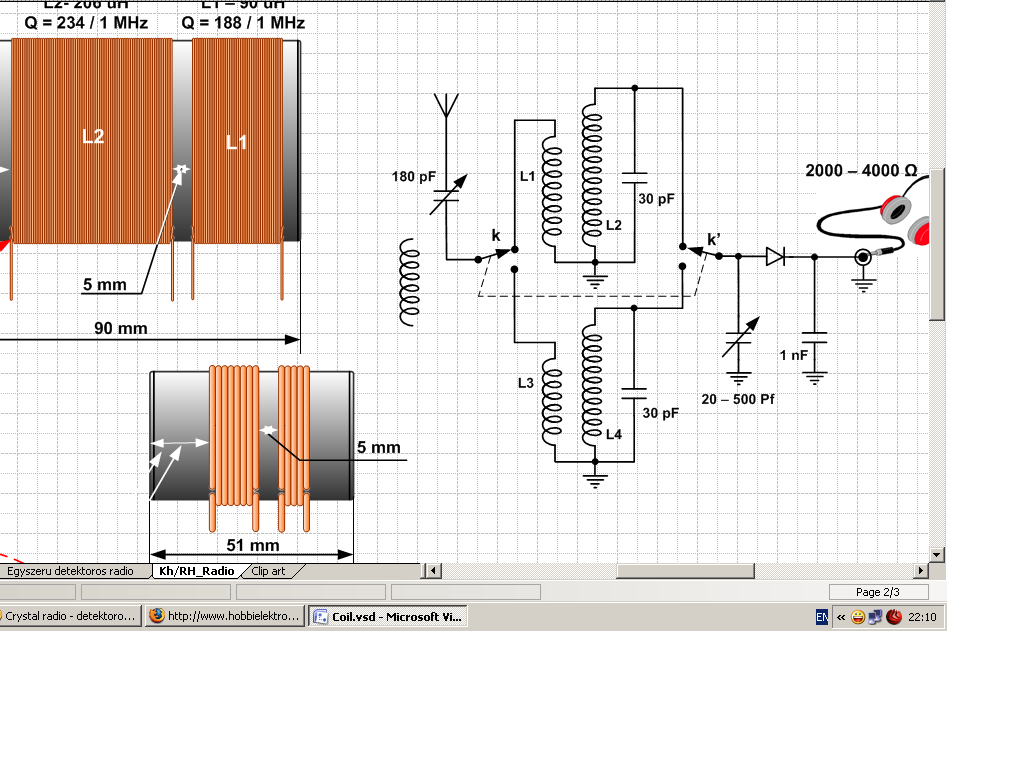Click the 90 mm dimension label
The image size is (1024, 768).
click(x=121, y=328)
